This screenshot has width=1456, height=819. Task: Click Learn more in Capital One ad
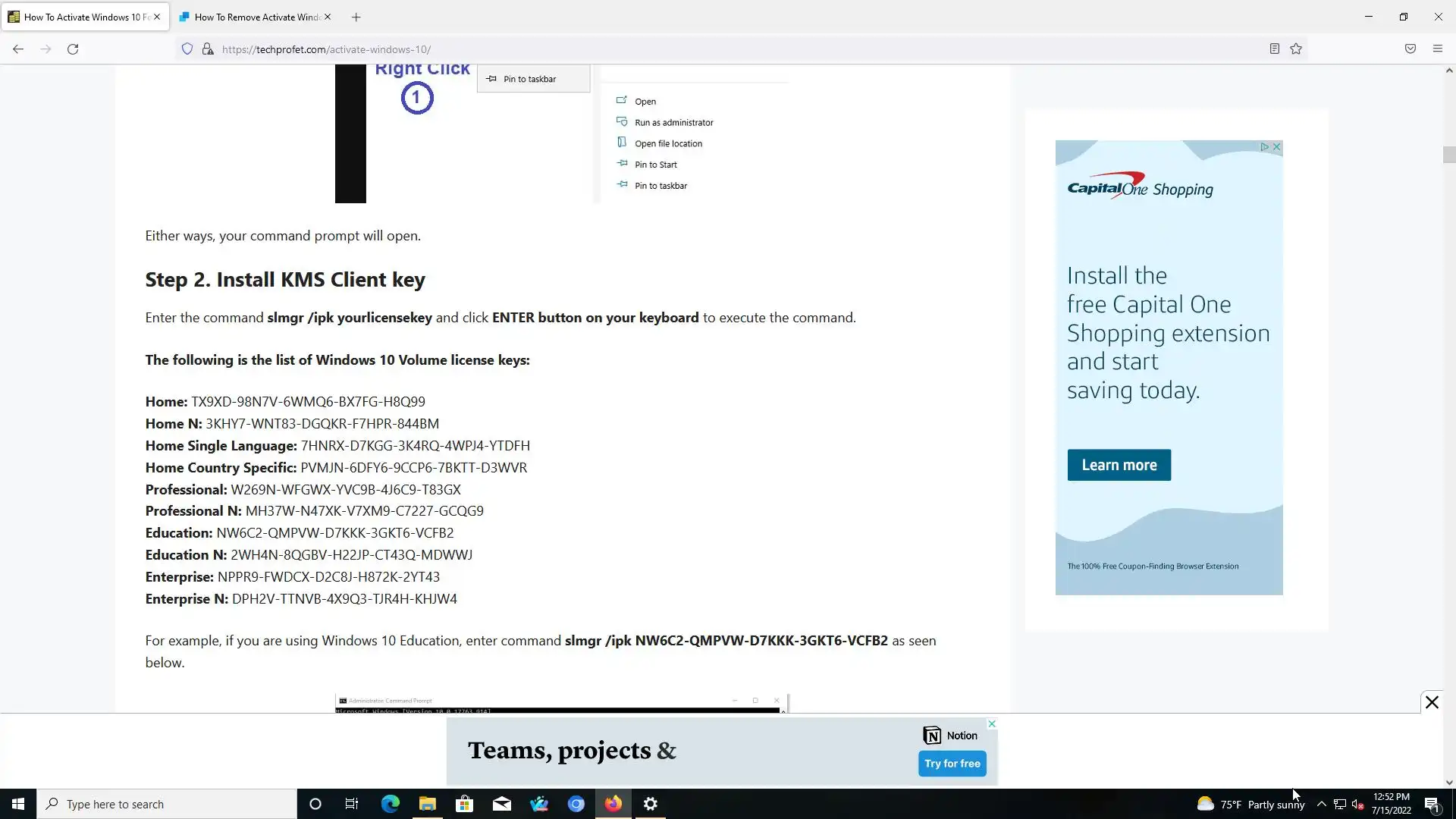coord(1119,465)
